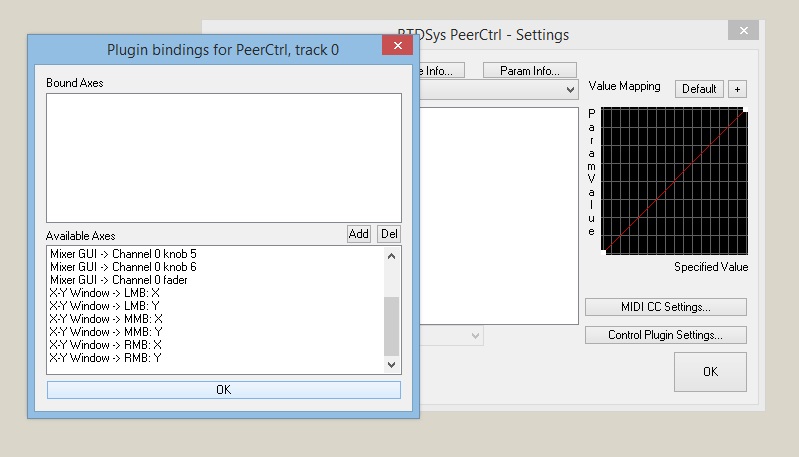799x457 pixels.
Task: Select X-Y Window -> MMB: X
Action: click(x=106, y=319)
